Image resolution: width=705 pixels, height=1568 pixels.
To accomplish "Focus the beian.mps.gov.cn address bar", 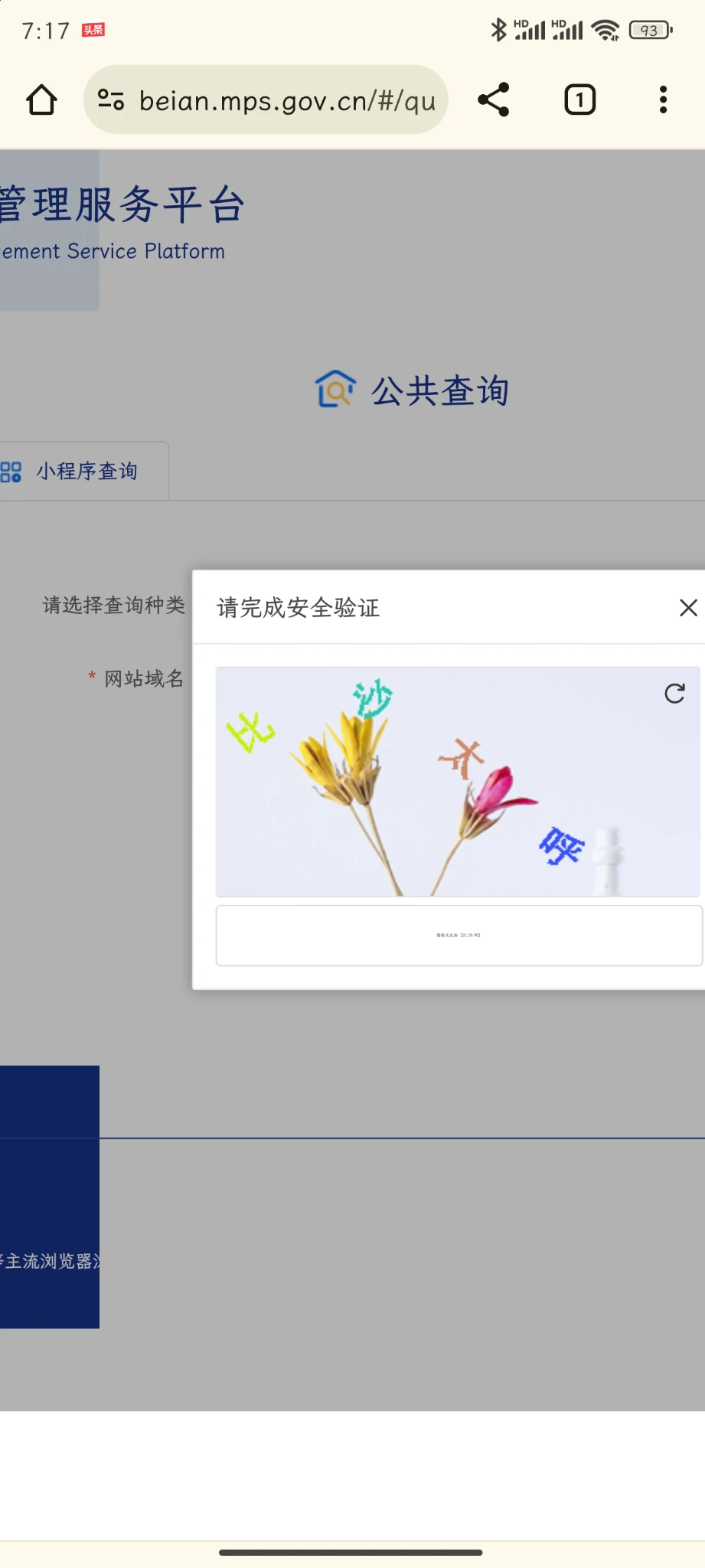I will [x=287, y=100].
